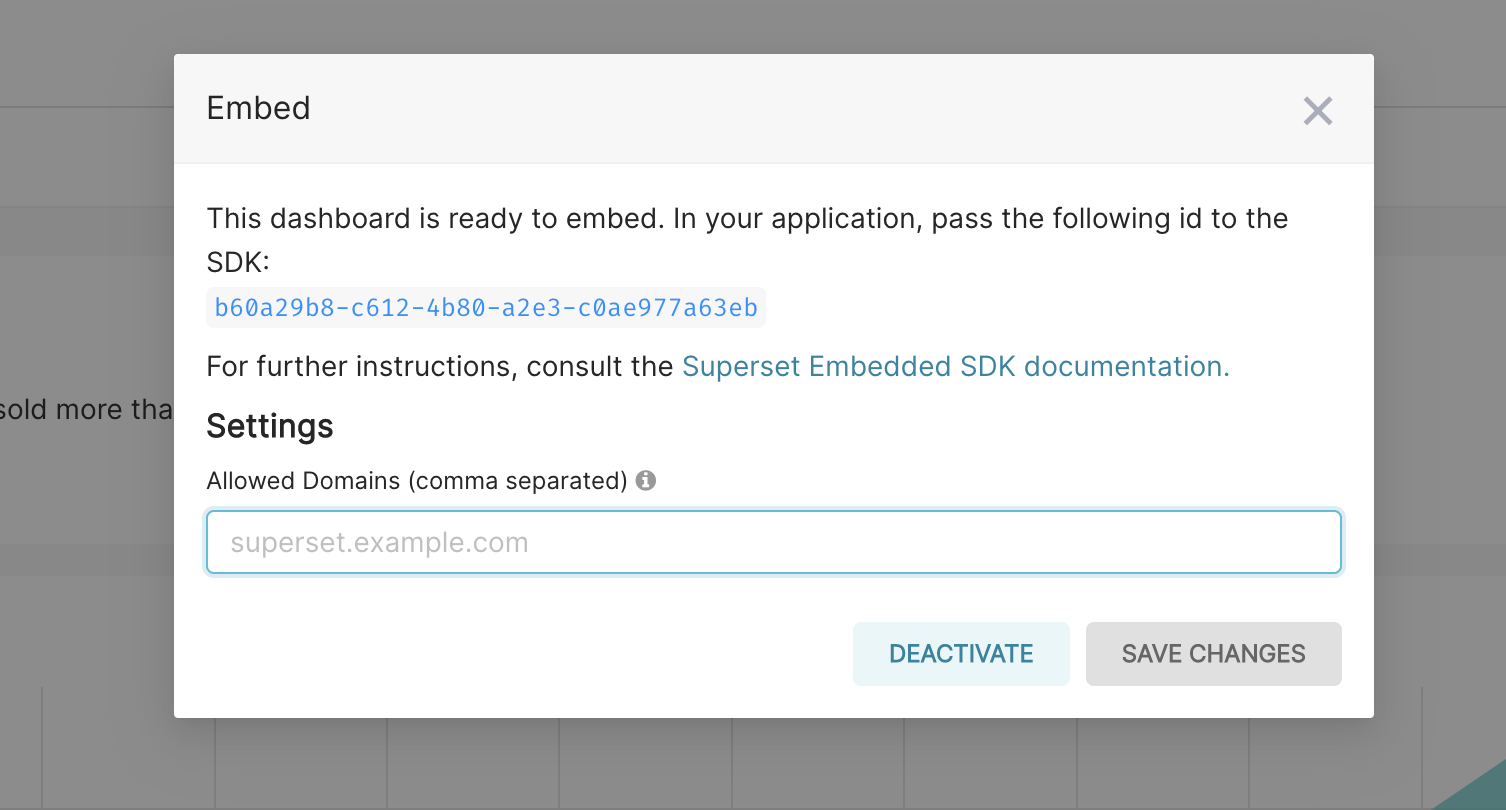Click the Embed dialog title
Screen dimensions: 1506x810
(x=258, y=108)
